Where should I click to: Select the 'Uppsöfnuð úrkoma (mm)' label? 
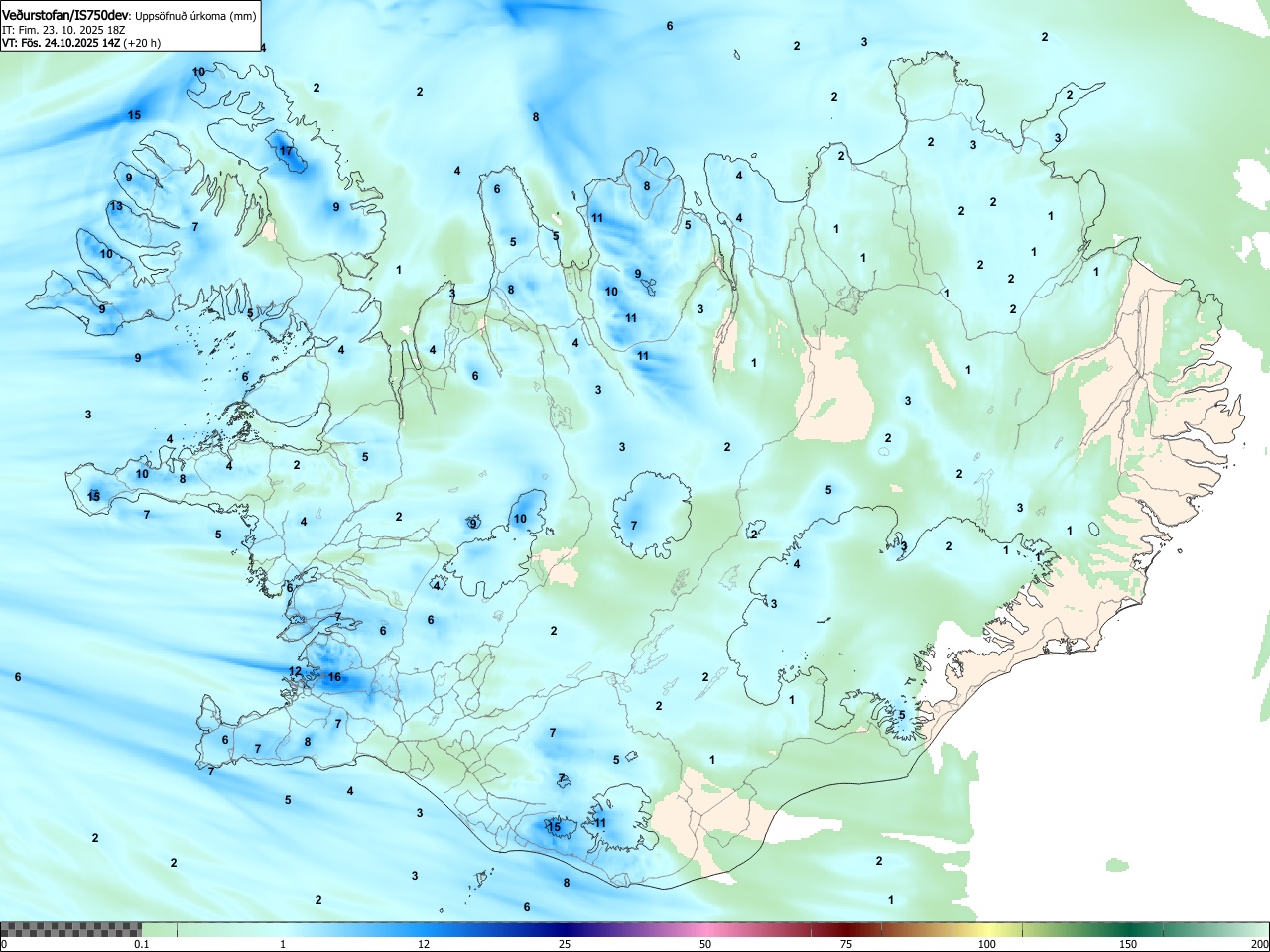195,16
